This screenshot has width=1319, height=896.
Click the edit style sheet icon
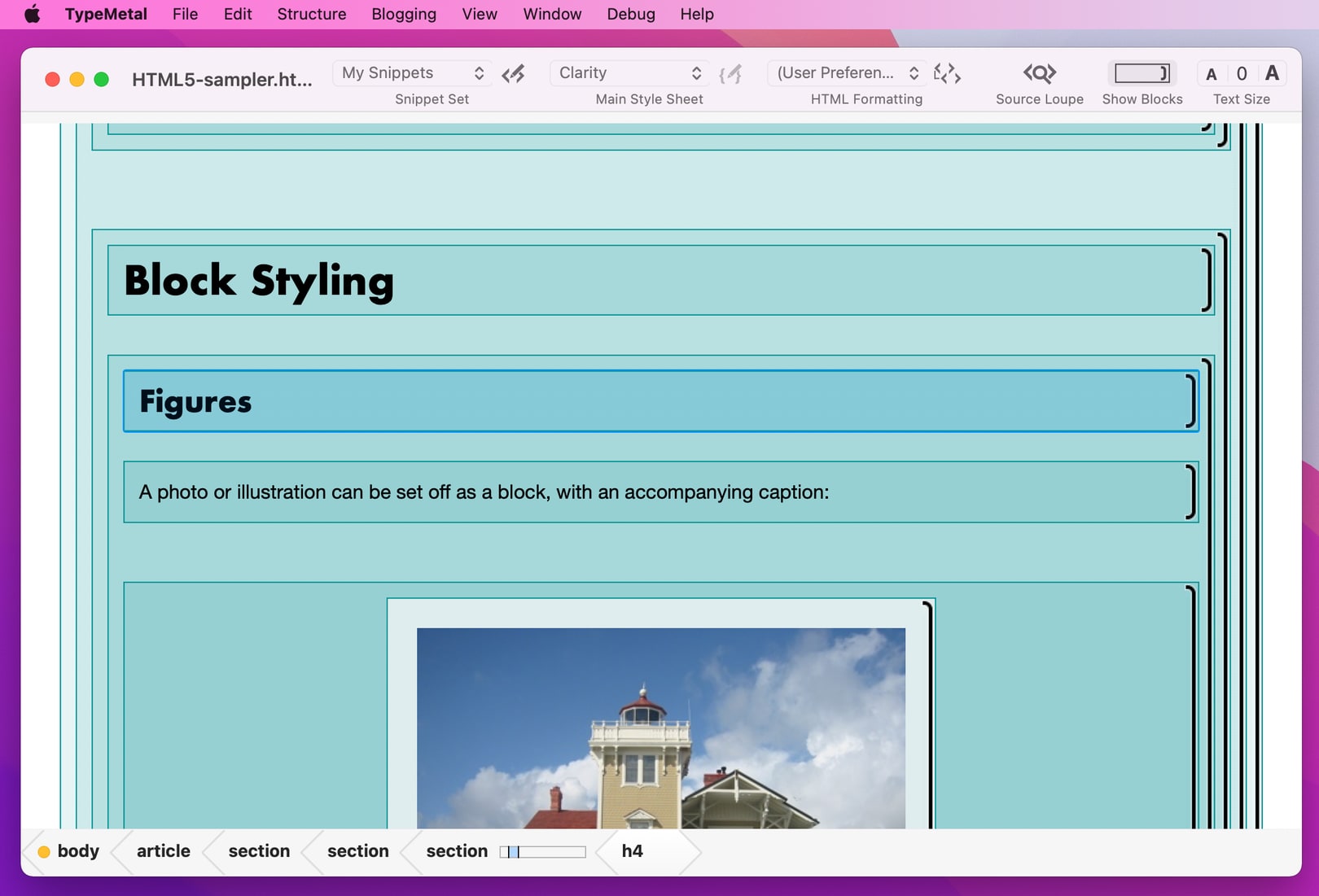tap(730, 74)
